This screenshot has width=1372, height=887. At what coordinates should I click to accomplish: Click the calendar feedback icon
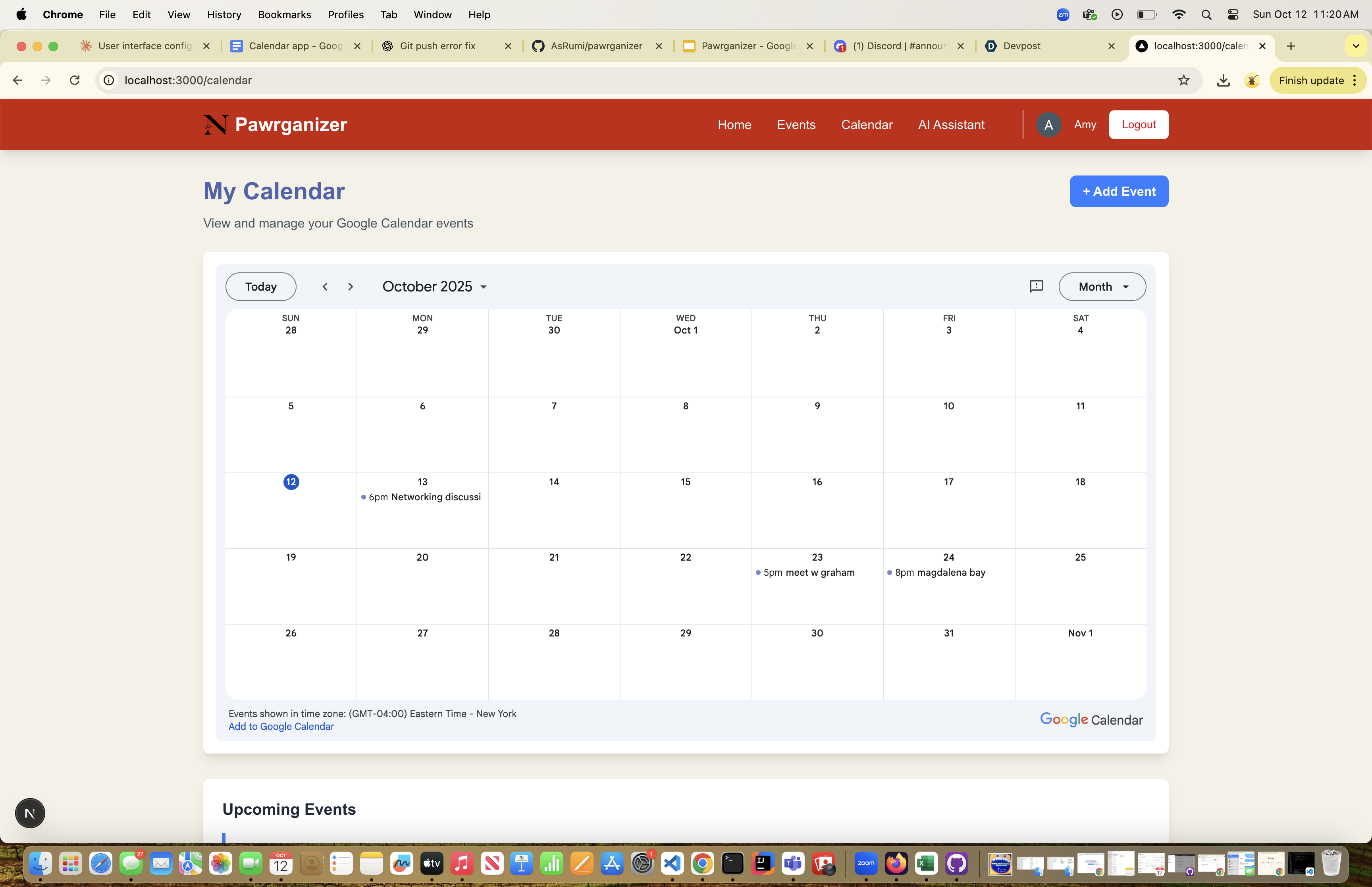pos(1036,286)
